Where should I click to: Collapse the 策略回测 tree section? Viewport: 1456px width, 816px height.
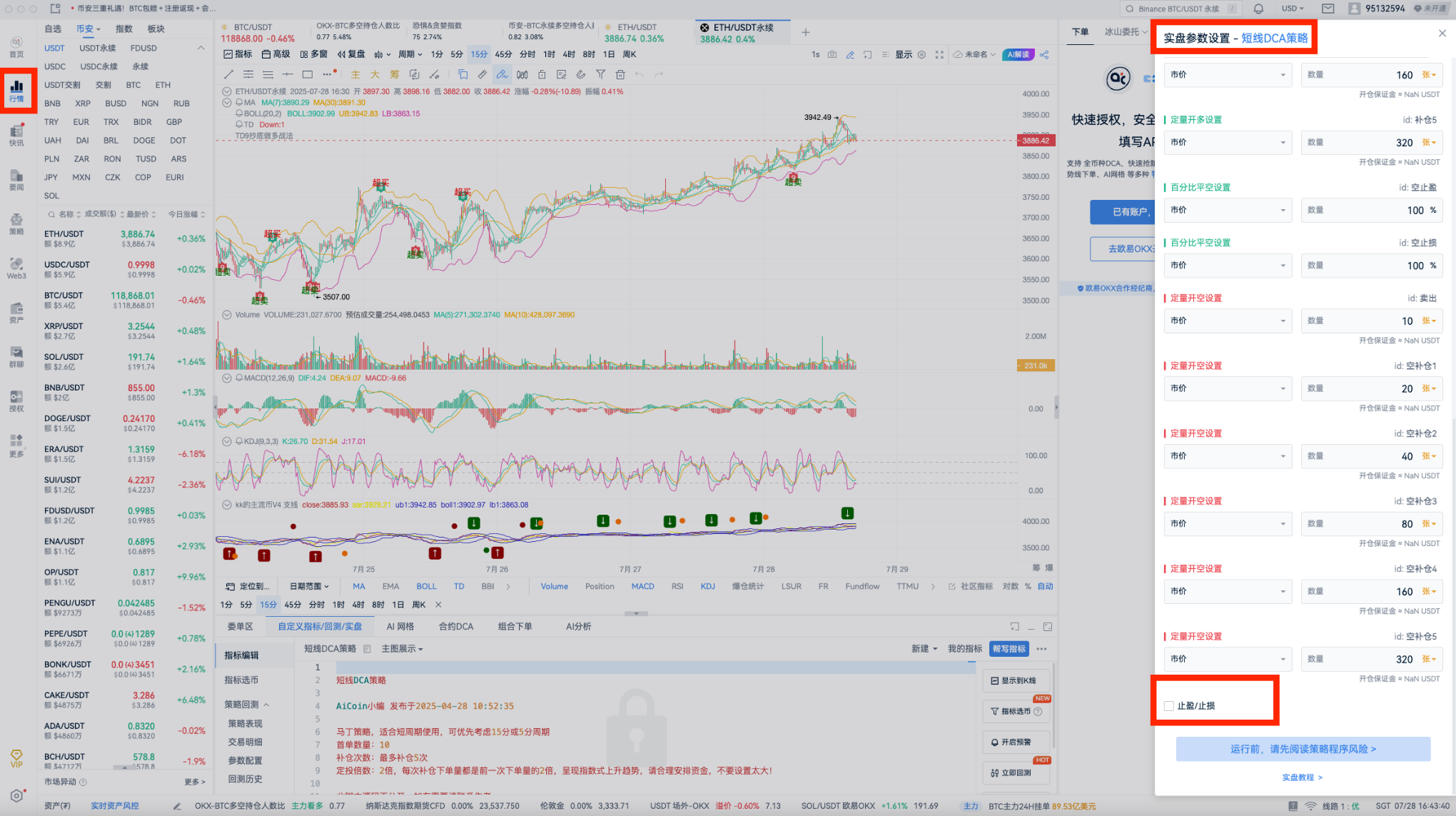coord(247,705)
